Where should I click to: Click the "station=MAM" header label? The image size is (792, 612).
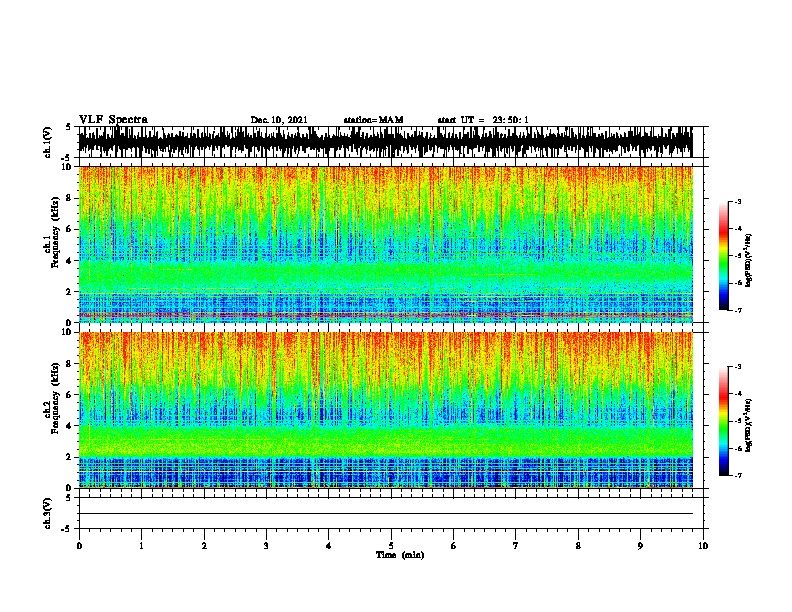[373, 120]
